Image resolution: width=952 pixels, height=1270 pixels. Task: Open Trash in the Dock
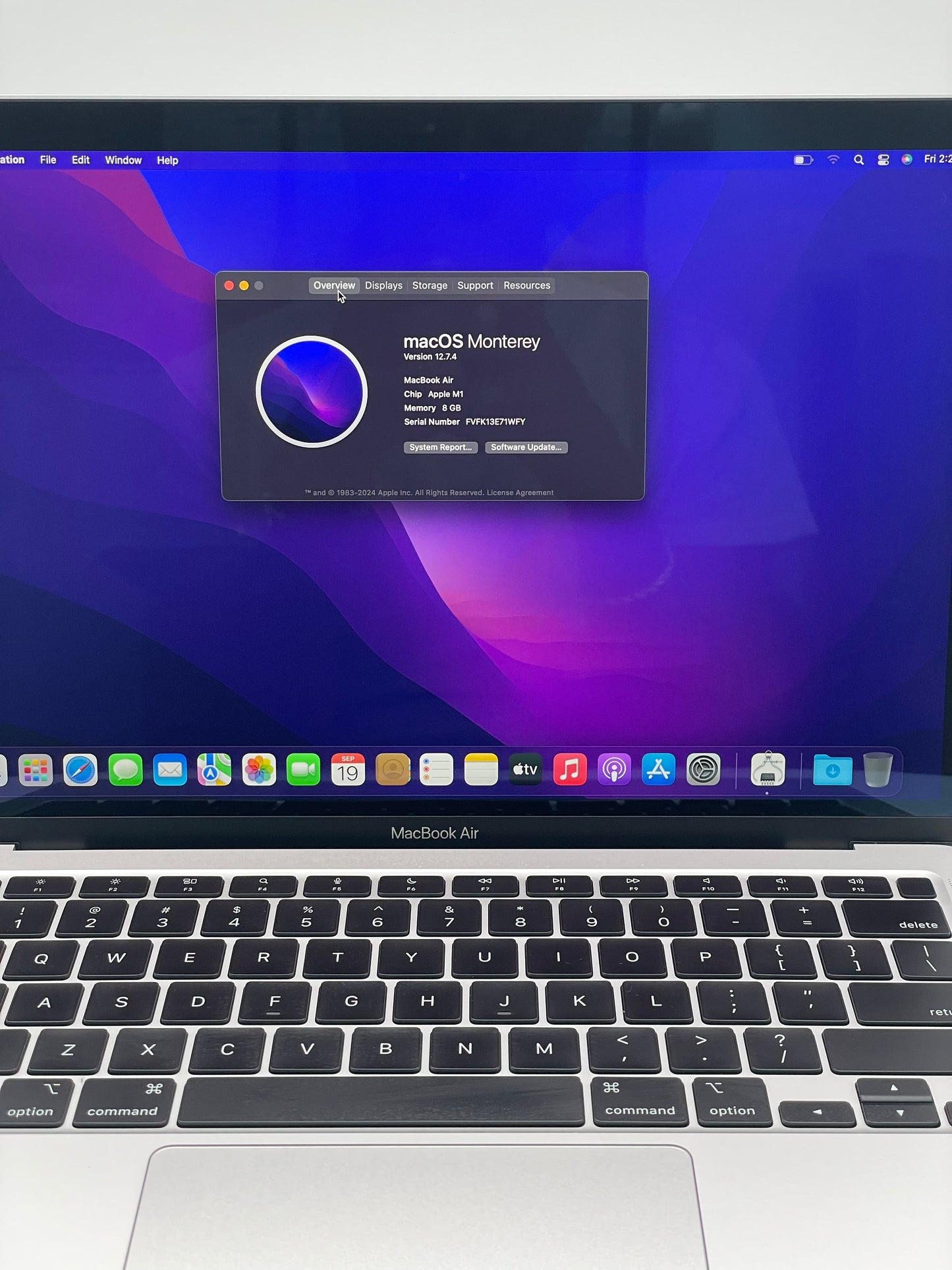coord(878,770)
